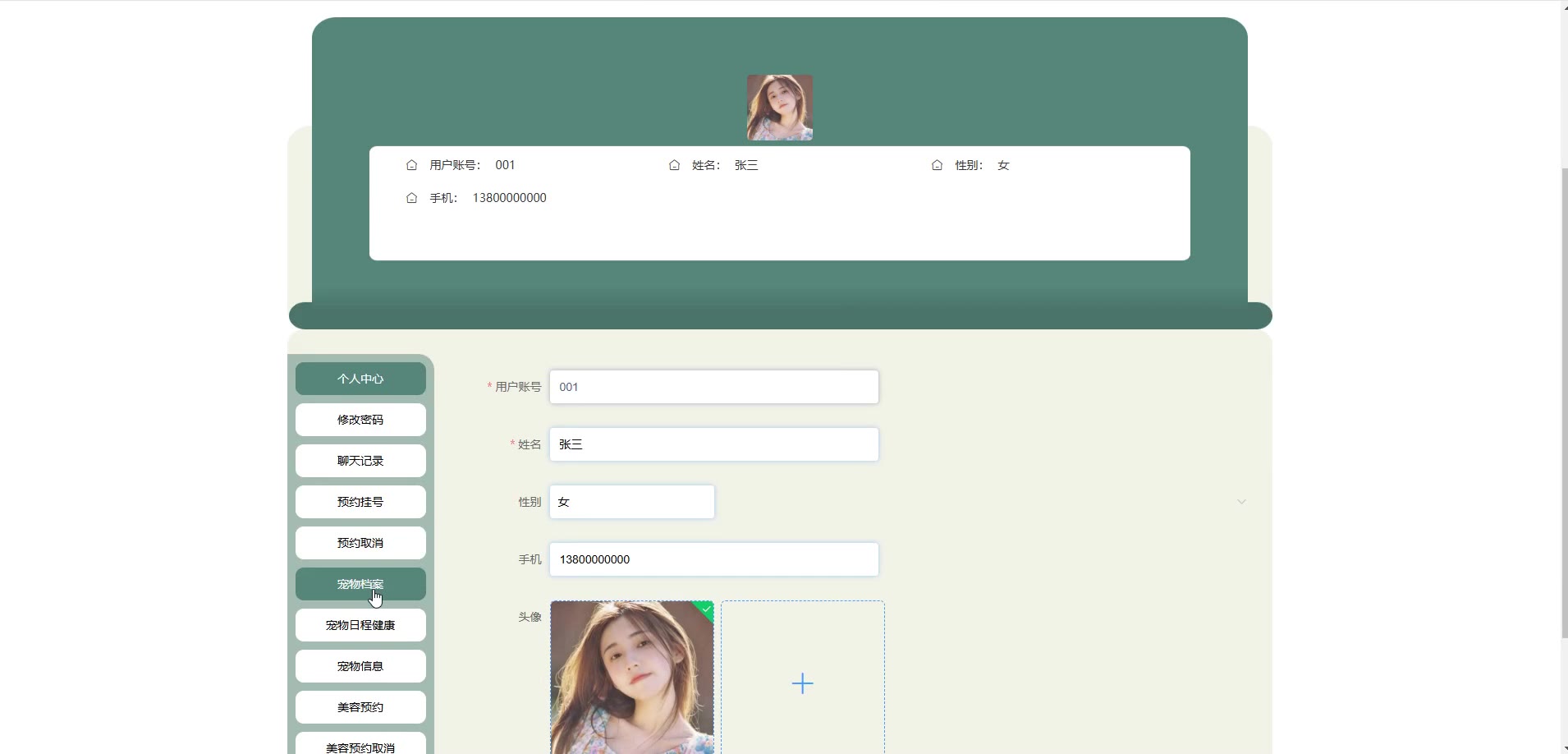Click the 用户账号 input field
The image size is (1568, 754).
coord(713,387)
